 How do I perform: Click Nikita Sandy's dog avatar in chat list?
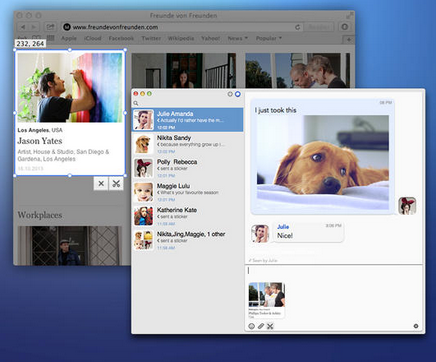144,144
